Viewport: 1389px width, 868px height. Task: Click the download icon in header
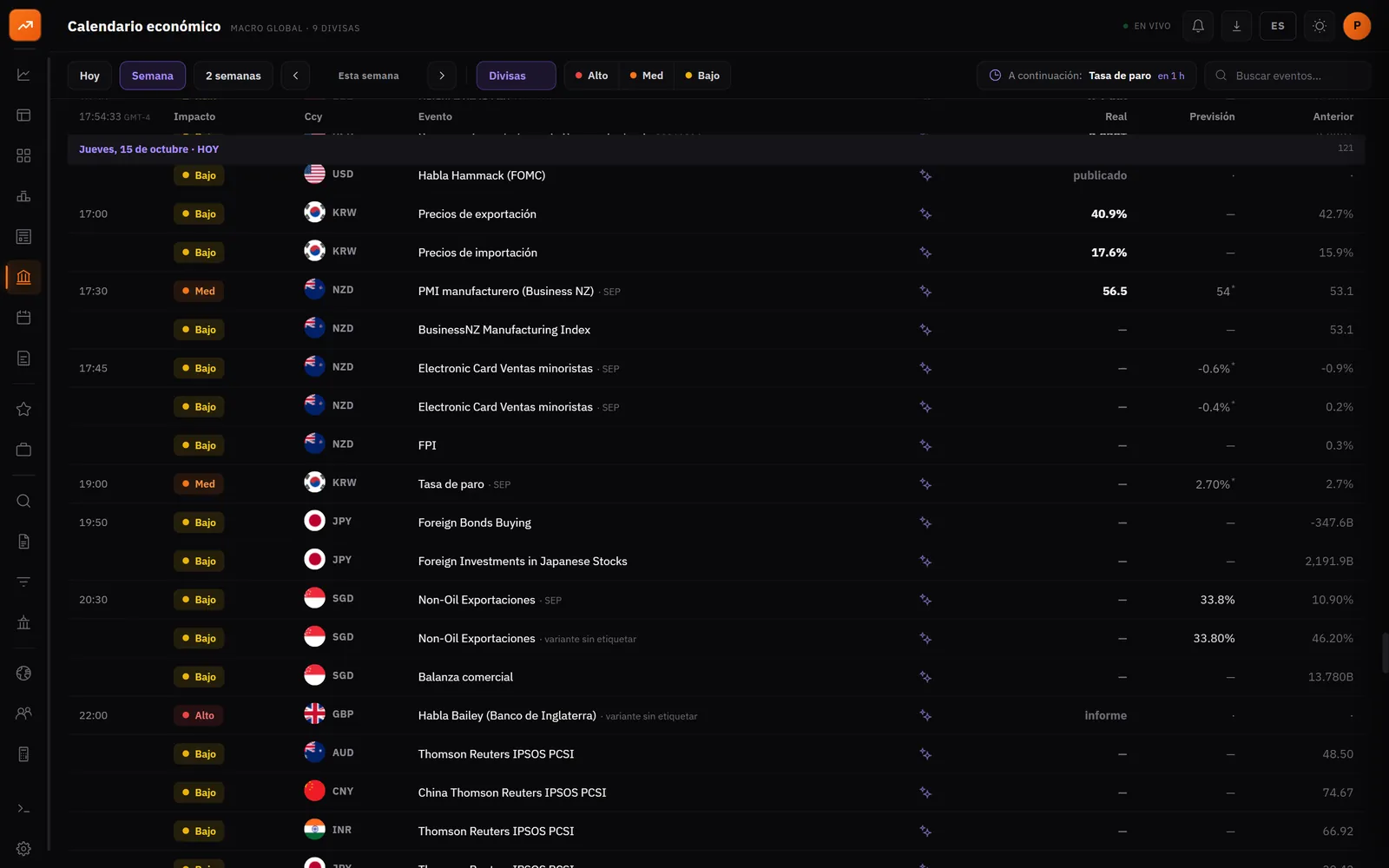[x=1237, y=26]
